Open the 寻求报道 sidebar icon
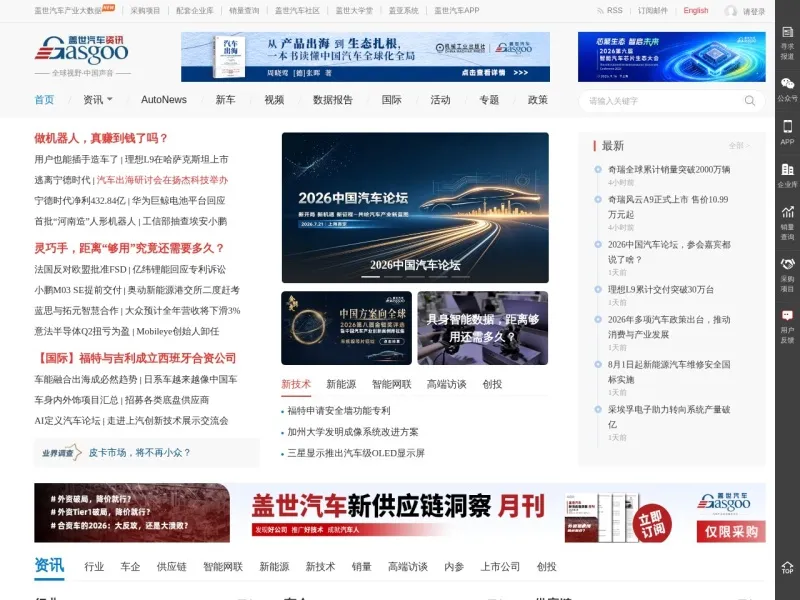 click(787, 33)
